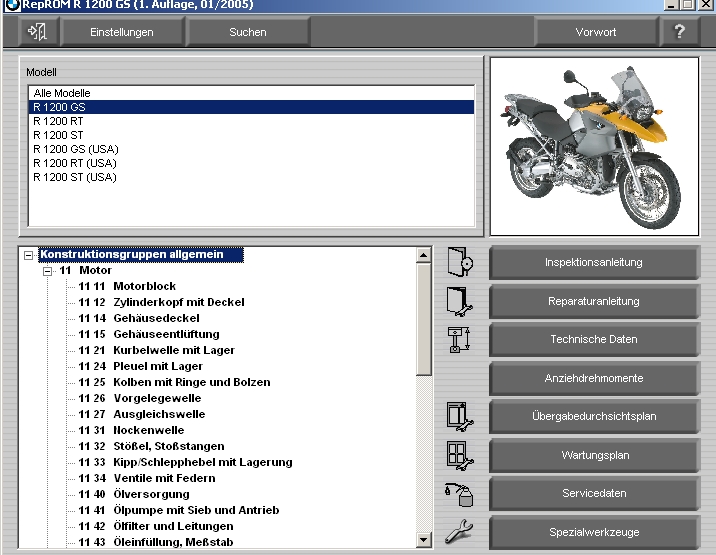Select Konstruktionsgruppen allgemein root item
The width and height of the screenshot is (716, 555).
coord(141,254)
